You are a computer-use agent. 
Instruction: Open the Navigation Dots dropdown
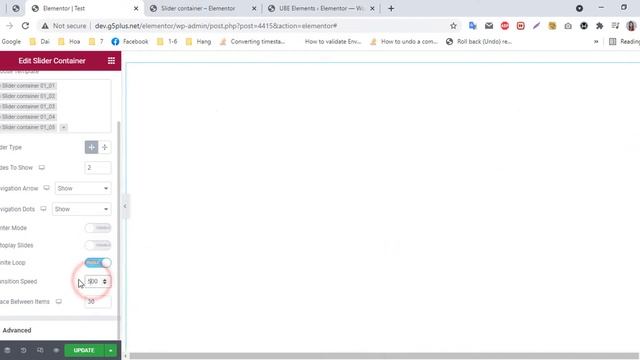pos(81,209)
